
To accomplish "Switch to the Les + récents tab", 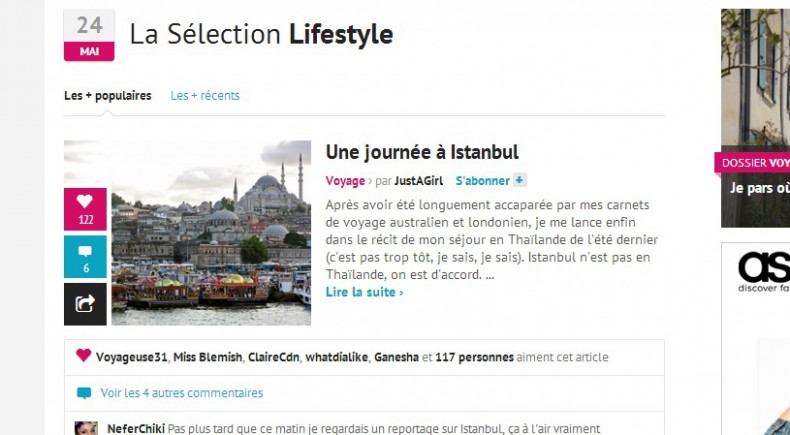I will coord(205,95).
